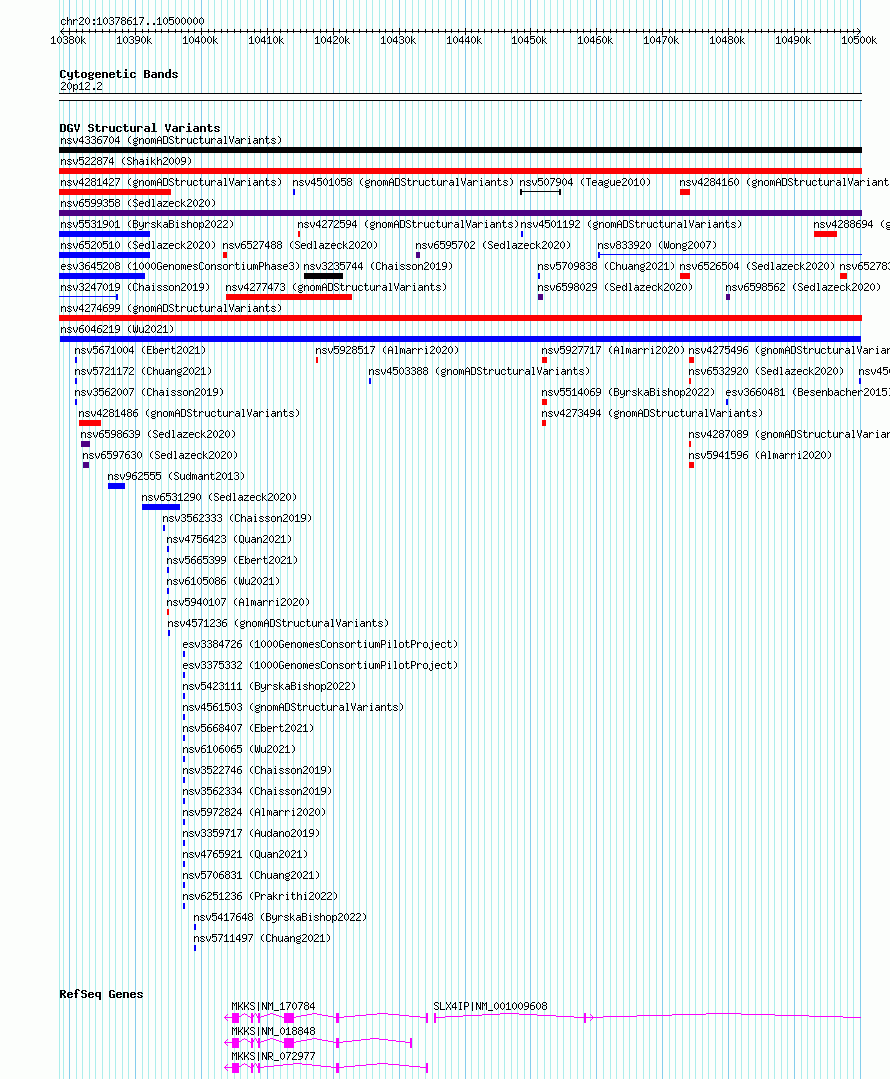Click nsv6531290 (Sedlazeck2020) label

pos(219,497)
